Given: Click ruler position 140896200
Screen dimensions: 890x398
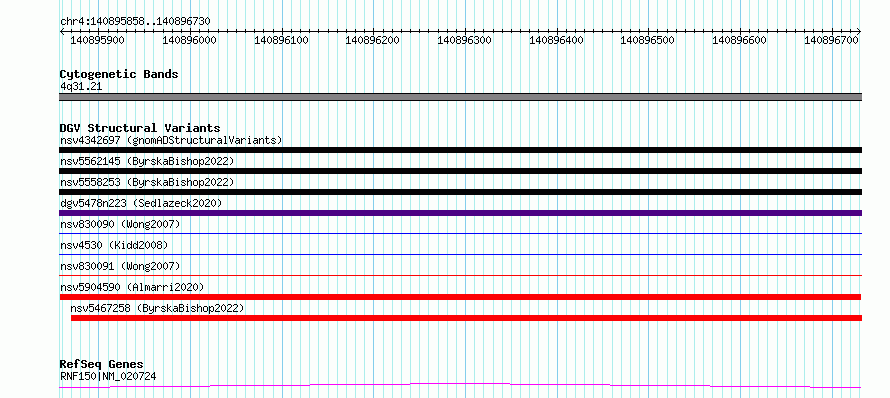Looking at the screenshot, I should [x=373, y=40].
